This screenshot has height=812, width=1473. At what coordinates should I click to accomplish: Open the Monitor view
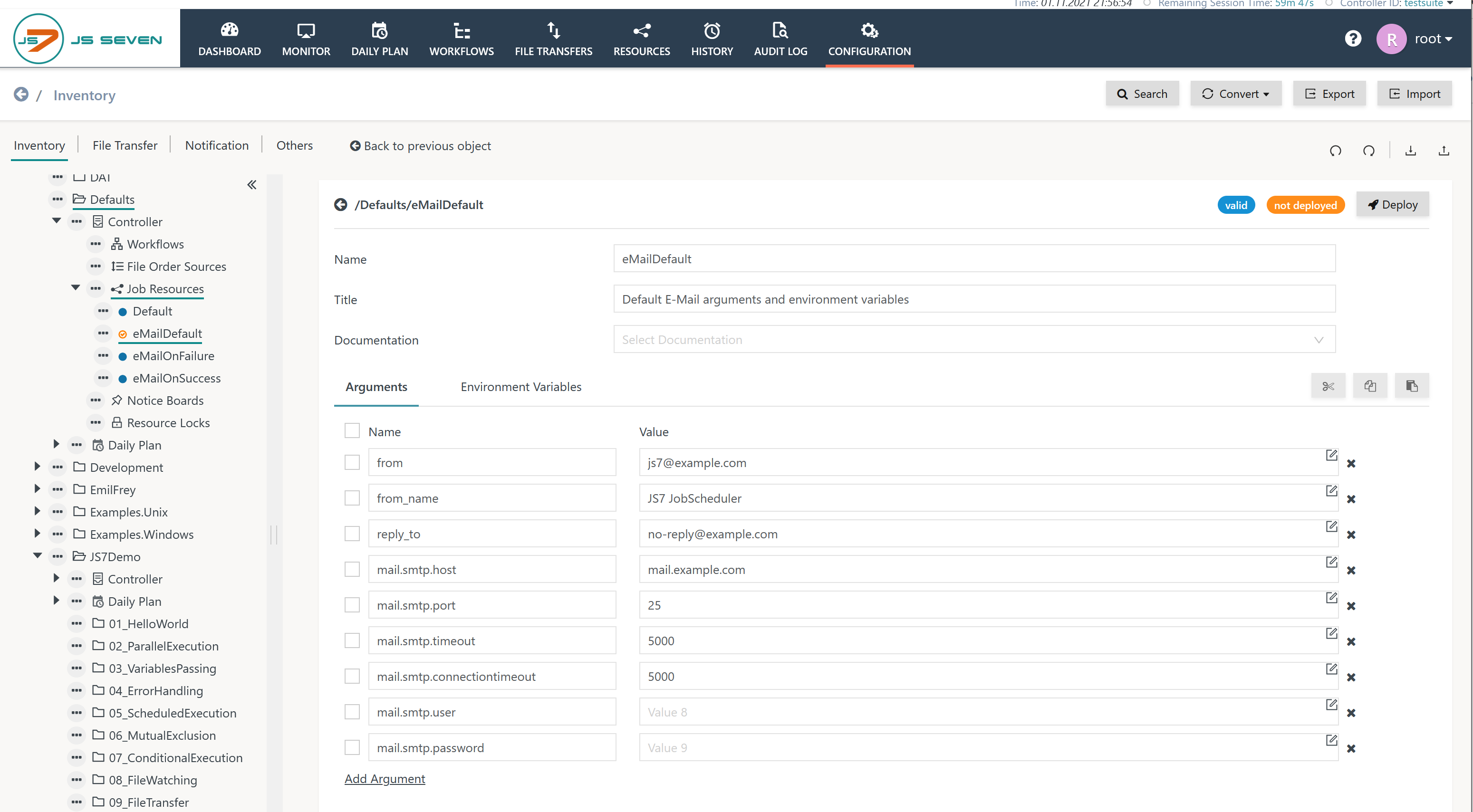(x=306, y=39)
